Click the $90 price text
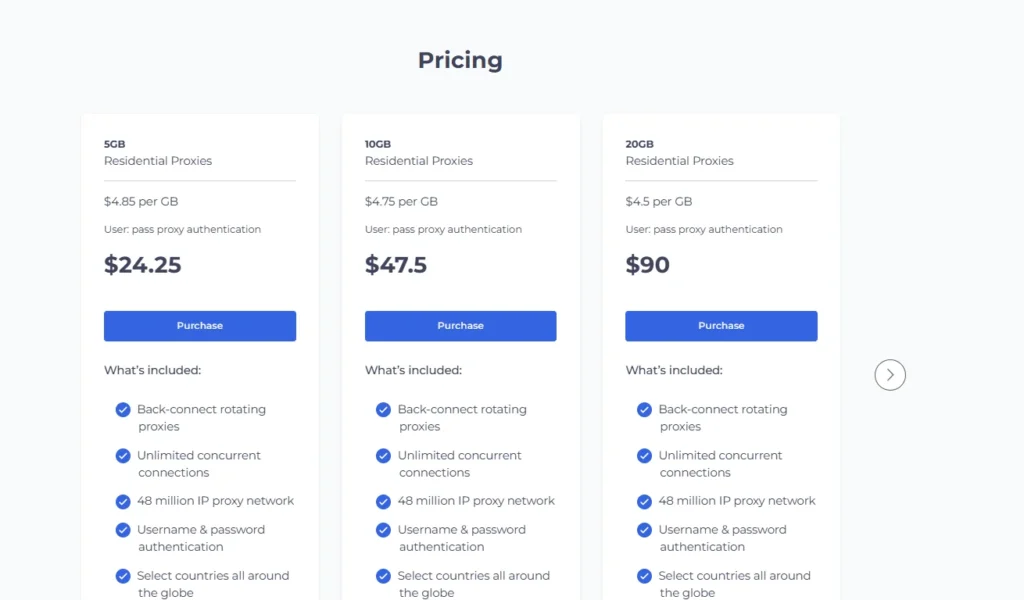Screen dimensions: 1024x600 647,264
